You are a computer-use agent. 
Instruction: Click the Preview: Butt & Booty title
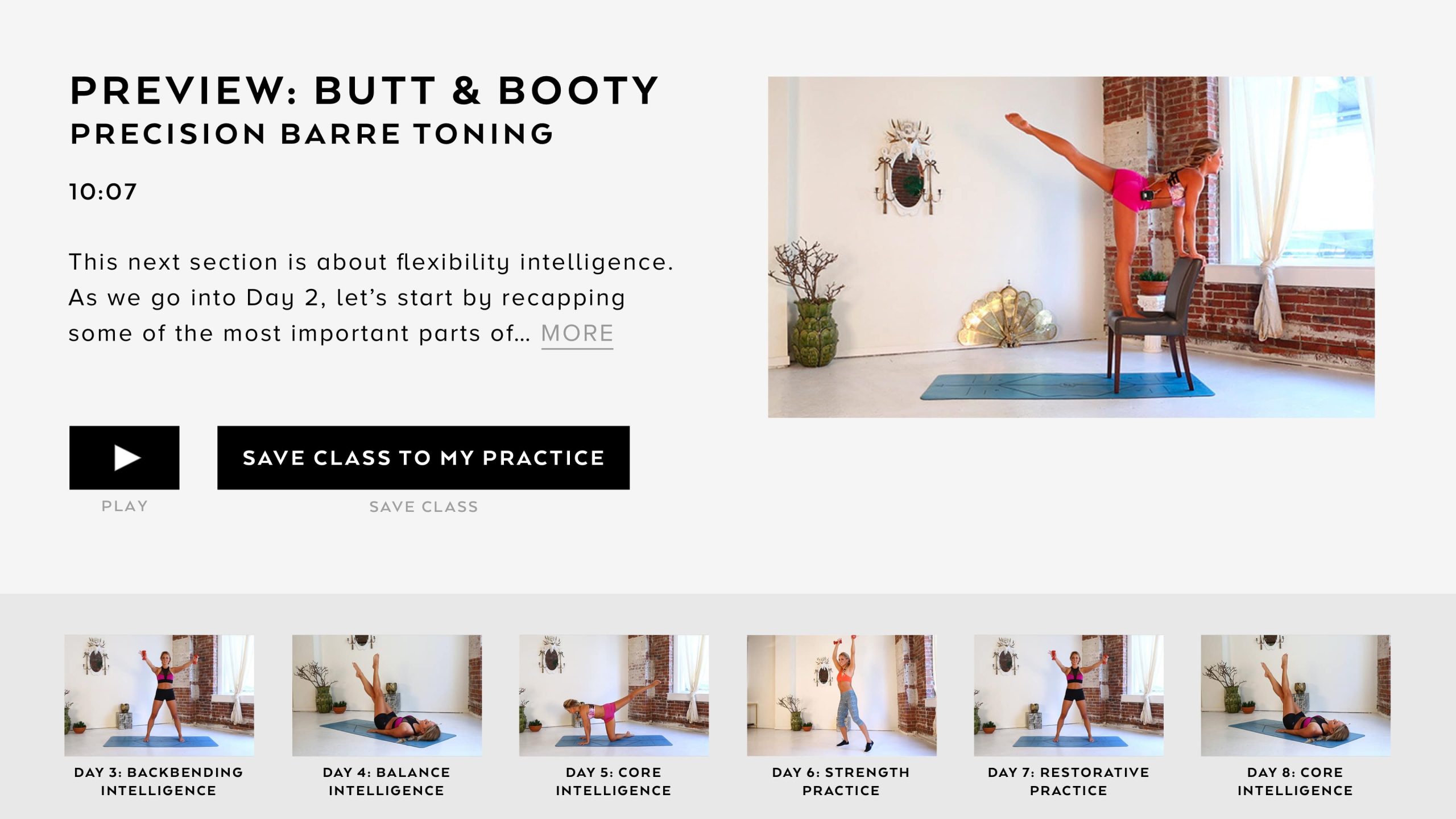(364, 90)
